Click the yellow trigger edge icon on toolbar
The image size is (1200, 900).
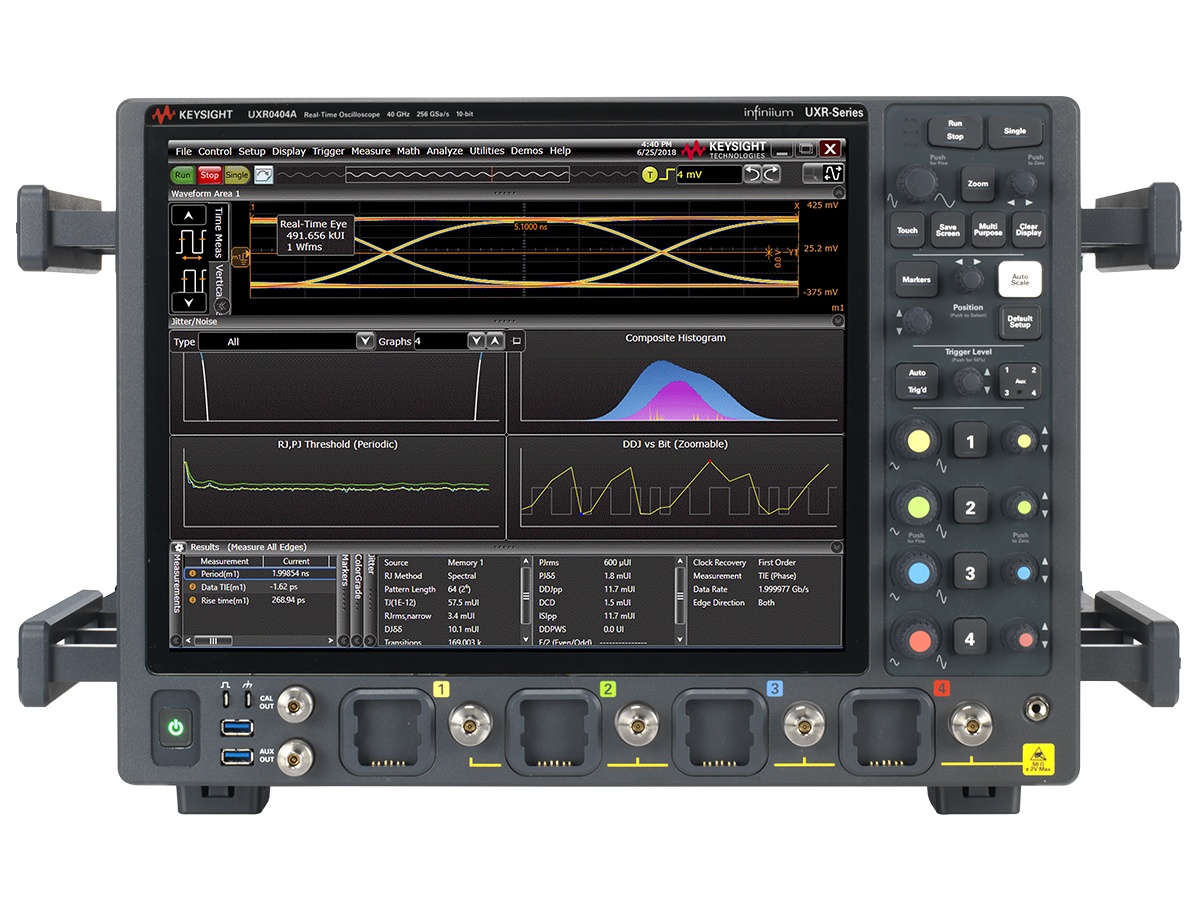667,173
